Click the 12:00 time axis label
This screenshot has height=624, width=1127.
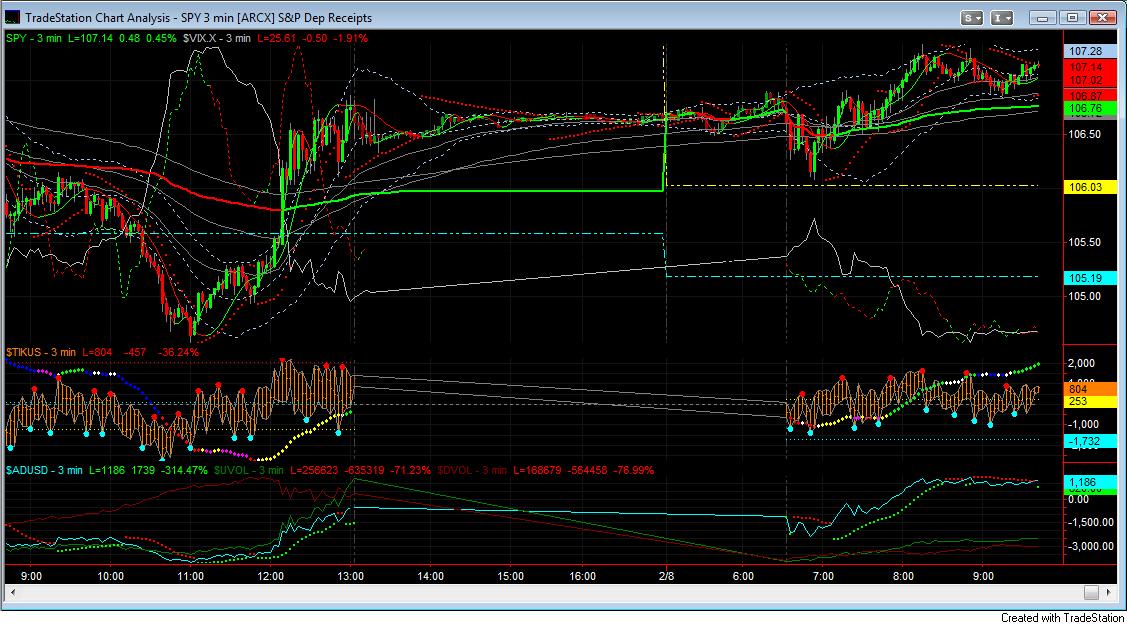(x=270, y=576)
